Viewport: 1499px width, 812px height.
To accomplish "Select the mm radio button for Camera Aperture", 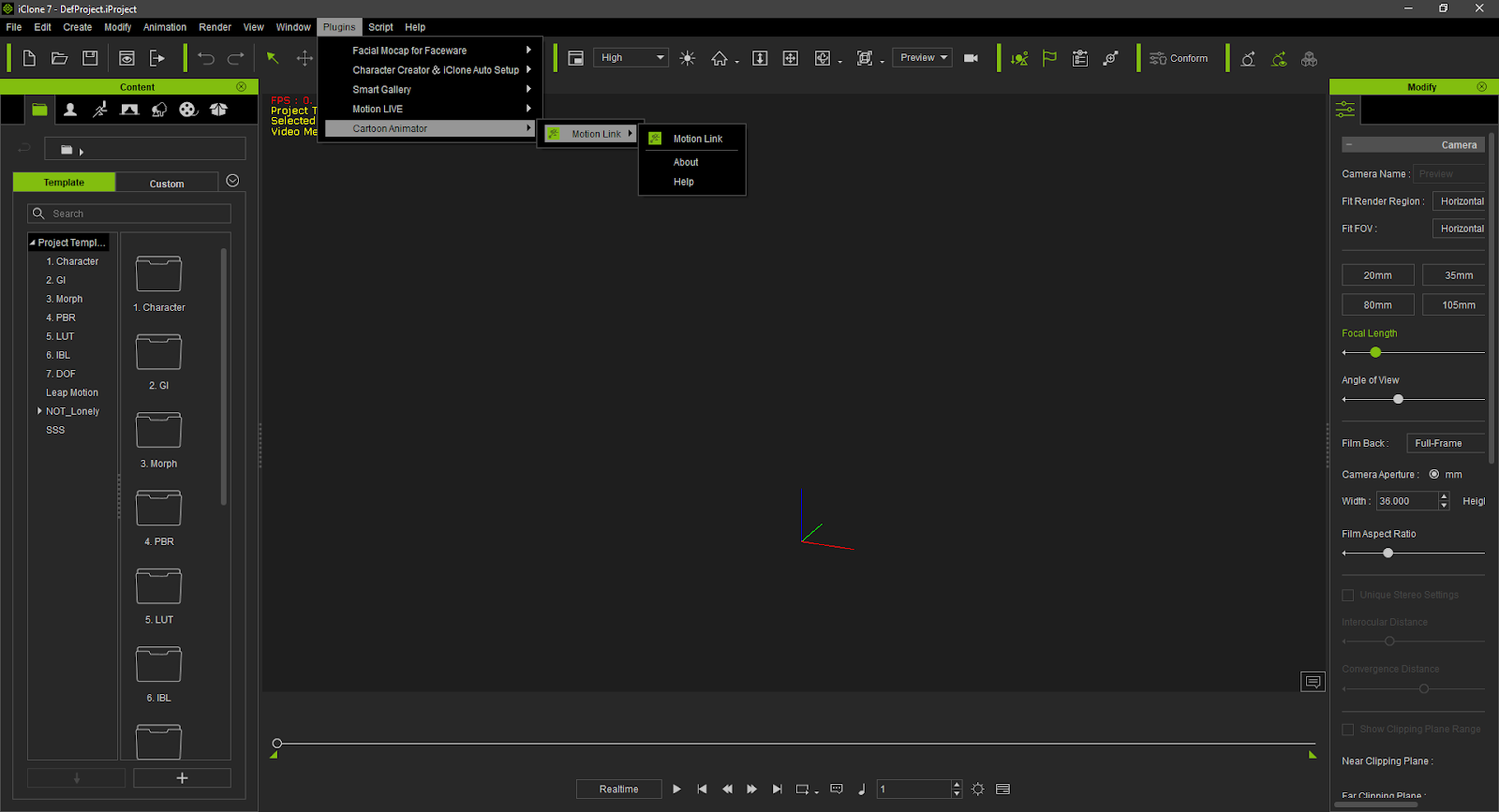I will tap(1434, 474).
